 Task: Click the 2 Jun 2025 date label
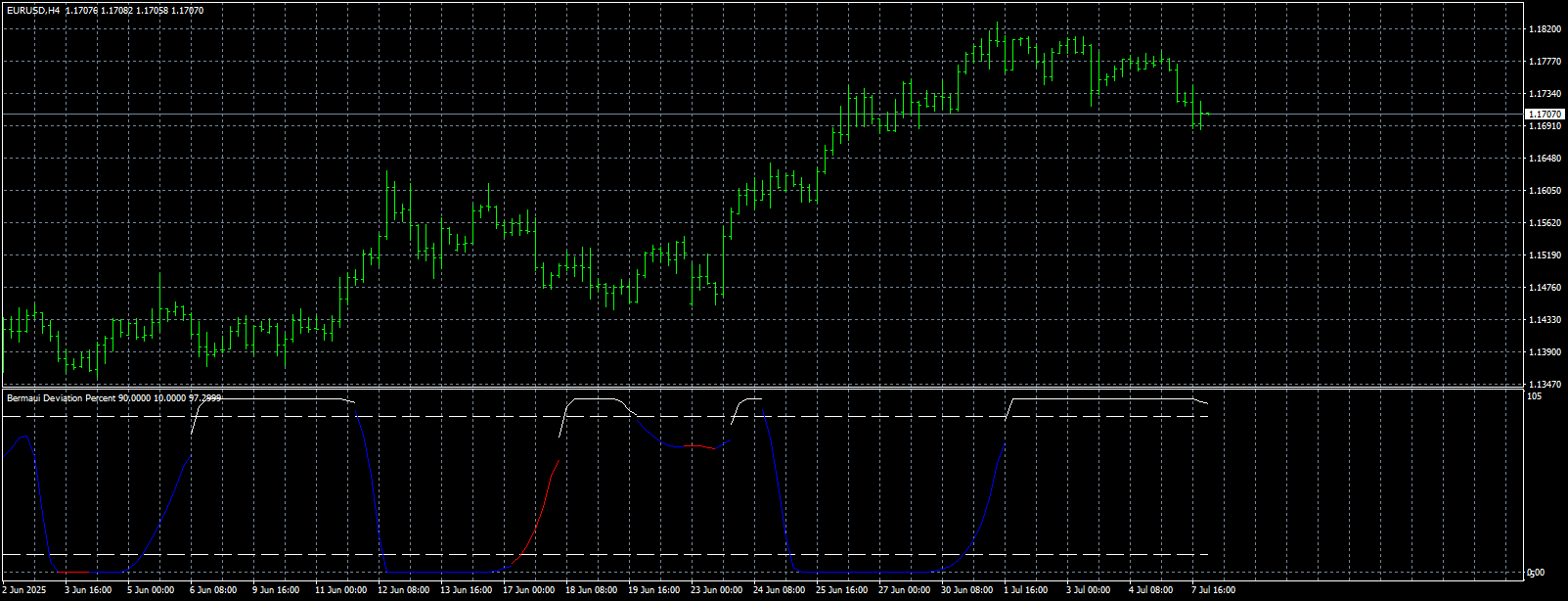[24, 590]
